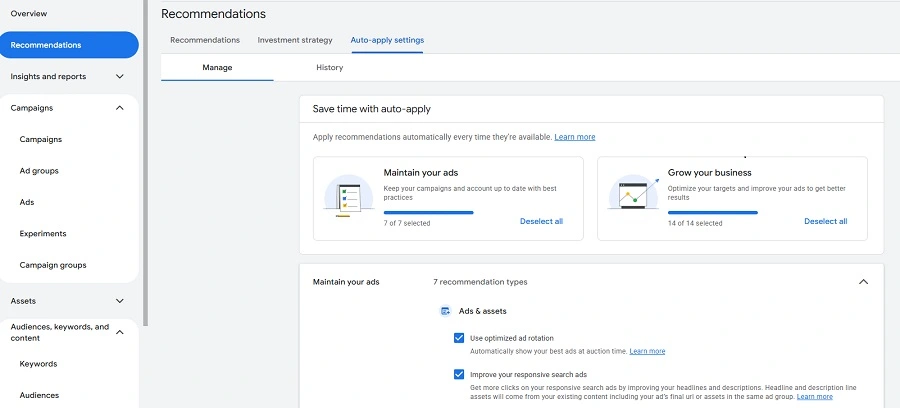This screenshot has width=900, height=408.
Task: Open the Manage sub-tab
Action: click(217, 68)
